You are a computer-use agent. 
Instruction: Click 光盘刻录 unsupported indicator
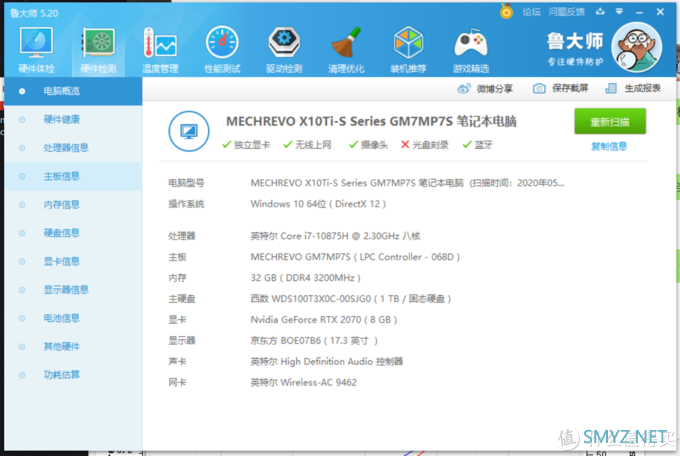[x=425, y=145]
